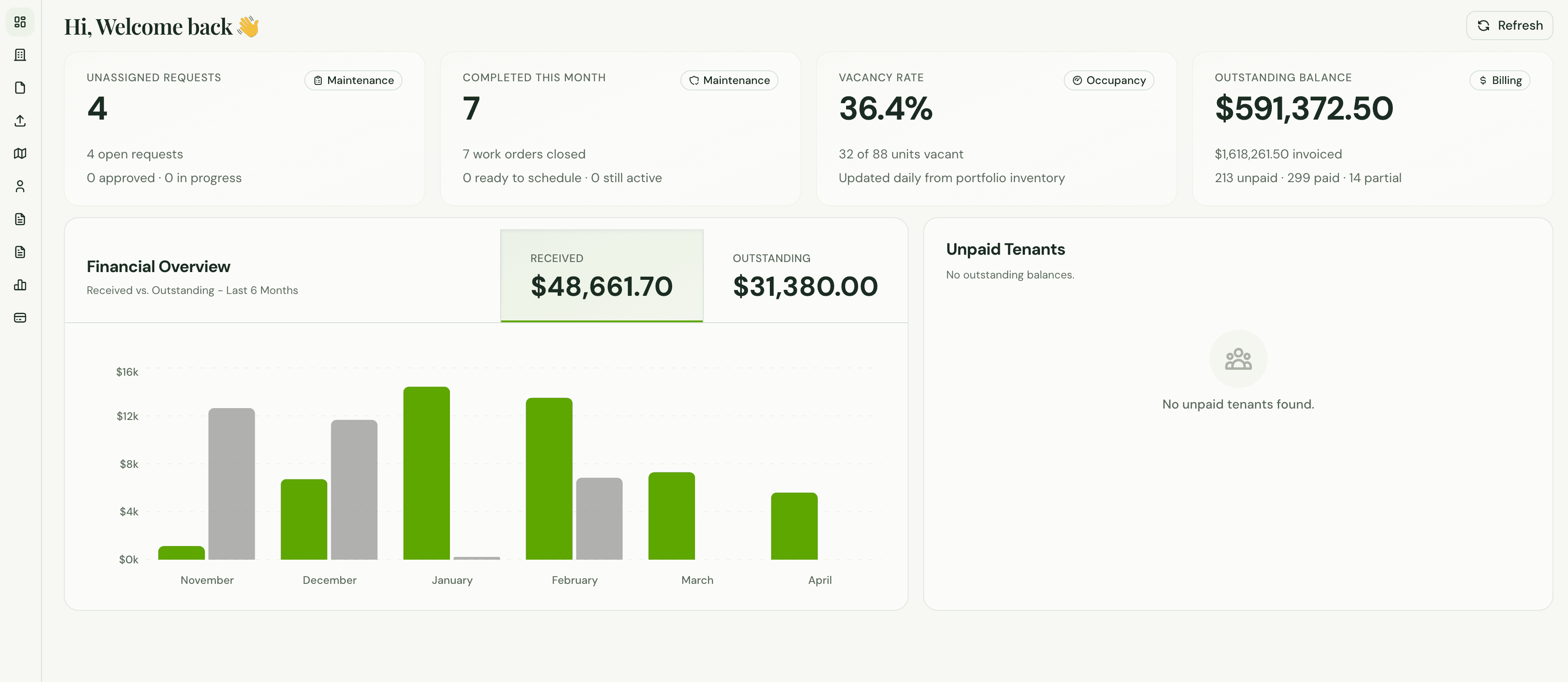Image resolution: width=1568 pixels, height=682 pixels.
Task: Select the Map view icon in sidebar
Action: (20, 153)
